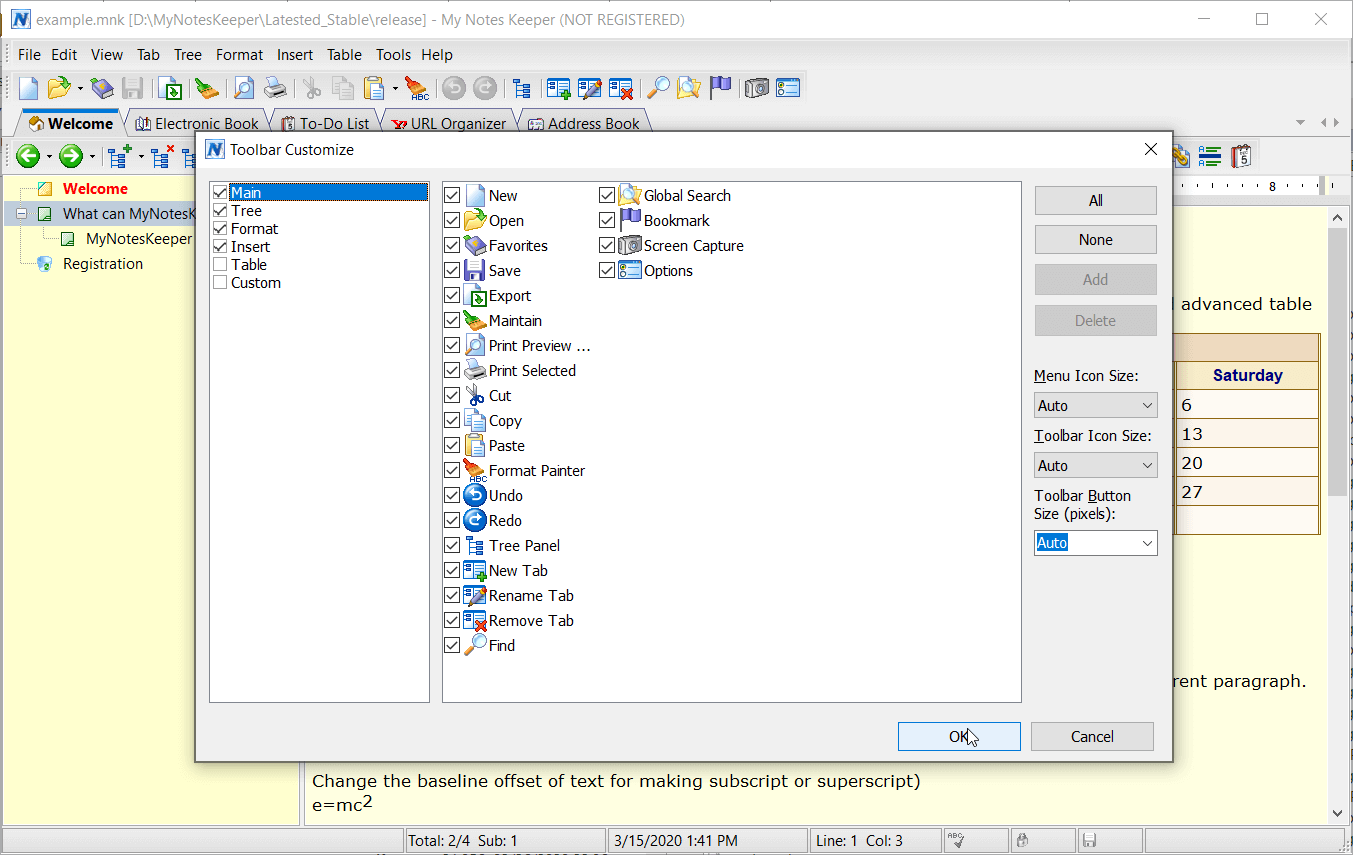Click the Export icon in main toolbar
Viewport: 1353px width, 855px height.
pos(171,88)
